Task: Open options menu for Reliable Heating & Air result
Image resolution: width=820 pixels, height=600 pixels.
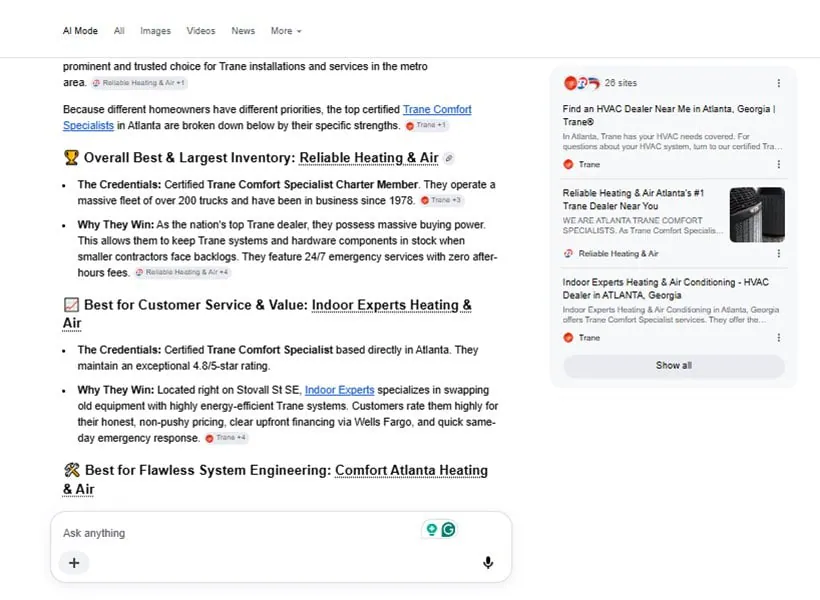Action: pos(779,253)
